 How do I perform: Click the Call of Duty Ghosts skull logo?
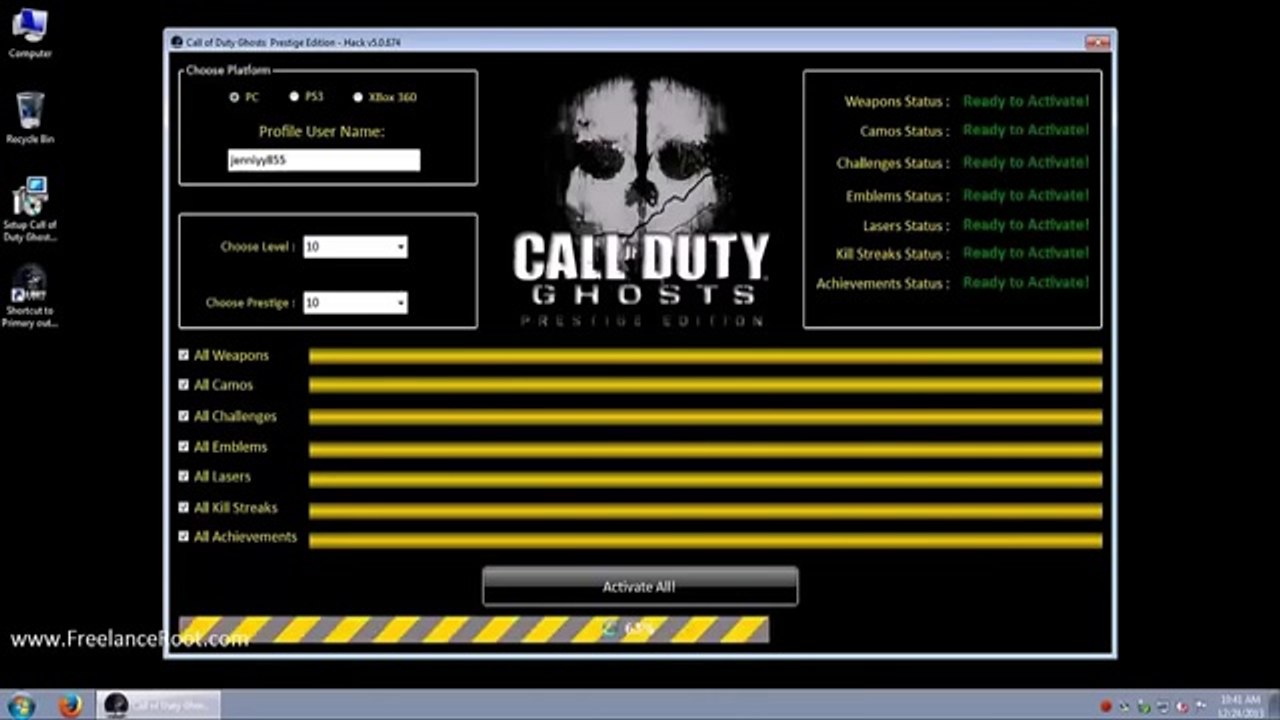(x=640, y=198)
